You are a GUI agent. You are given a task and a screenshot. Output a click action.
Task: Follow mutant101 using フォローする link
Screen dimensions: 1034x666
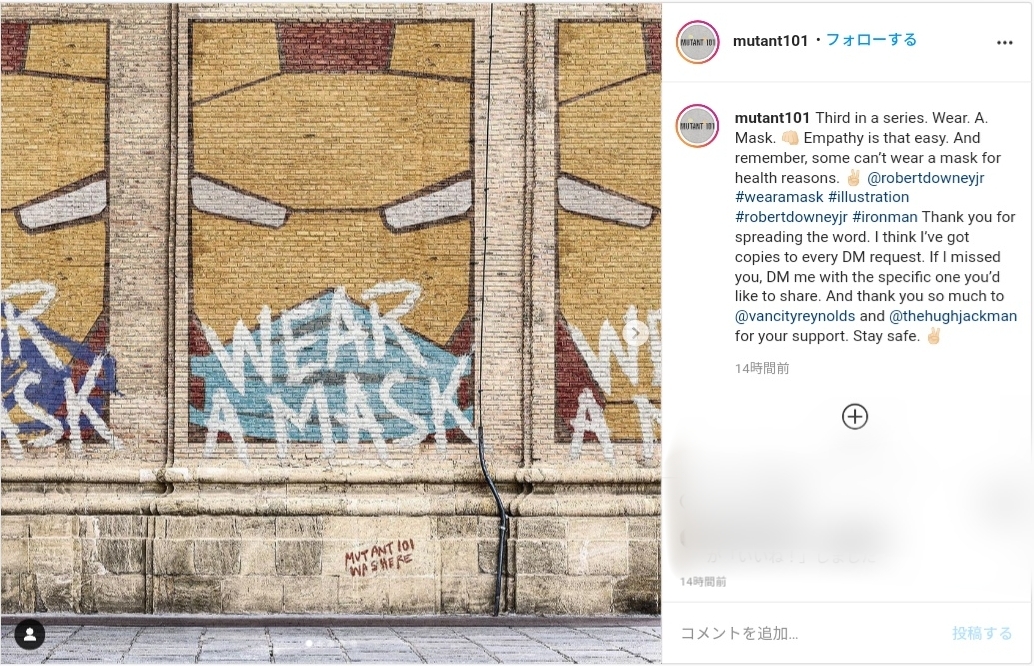point(871,40)
